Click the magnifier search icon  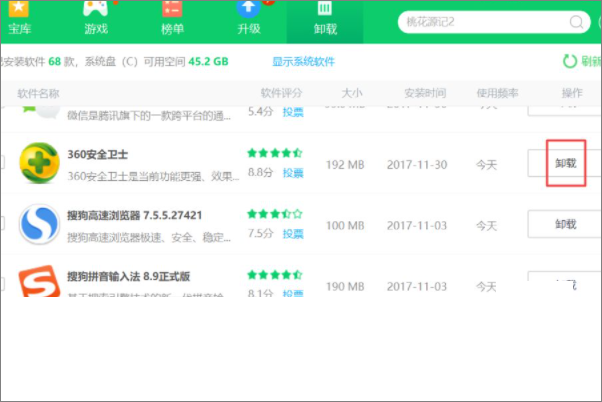577,21
